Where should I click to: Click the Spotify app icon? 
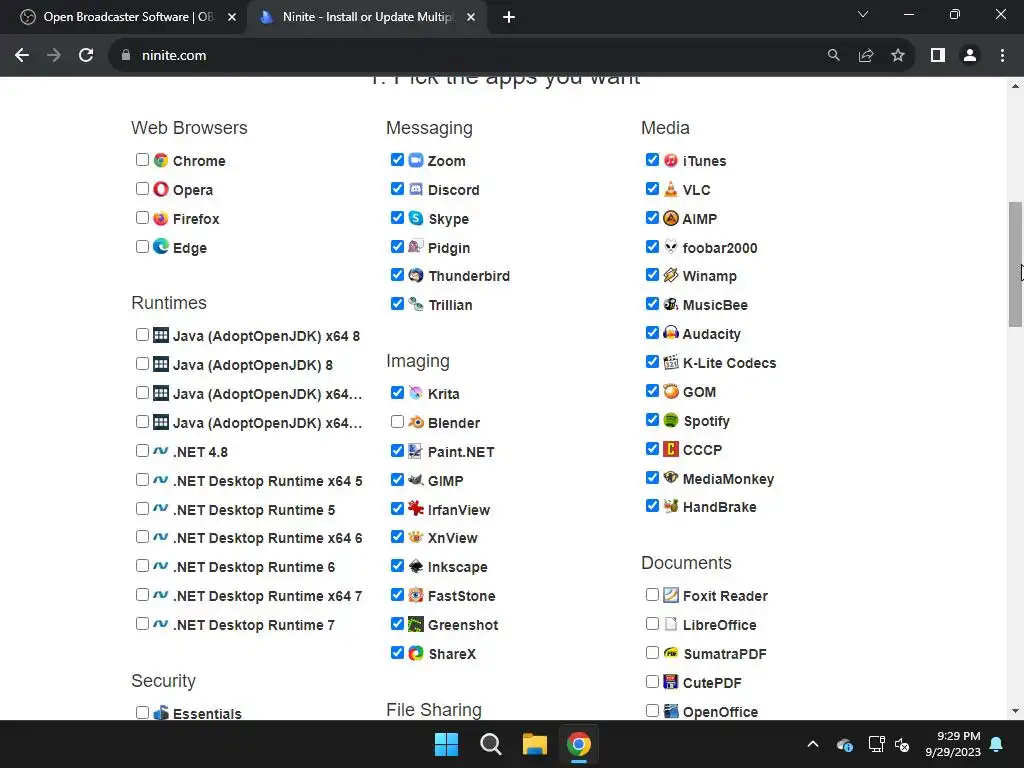tap(671, 420)
